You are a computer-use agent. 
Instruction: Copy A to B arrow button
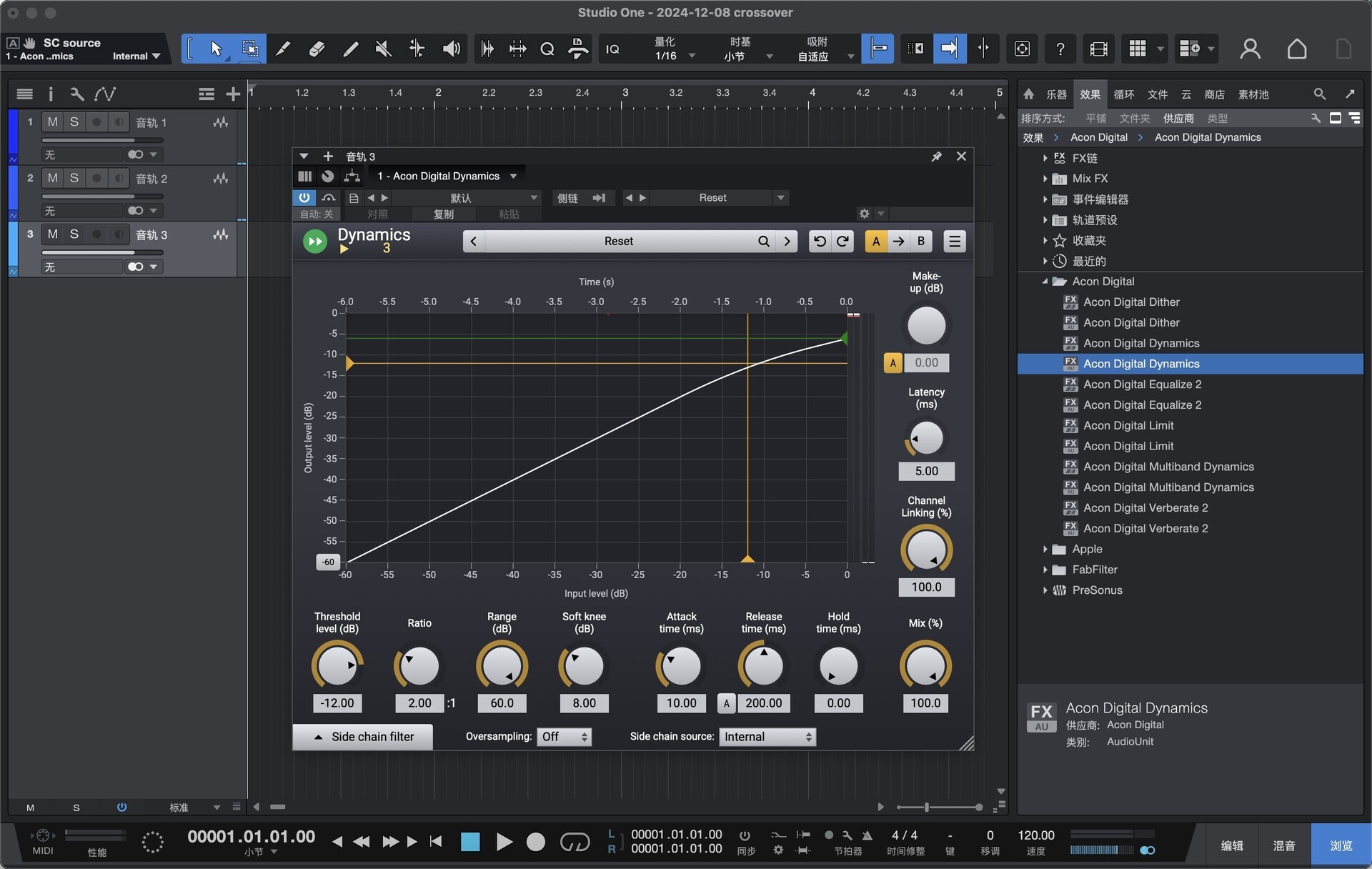(898, 242)
